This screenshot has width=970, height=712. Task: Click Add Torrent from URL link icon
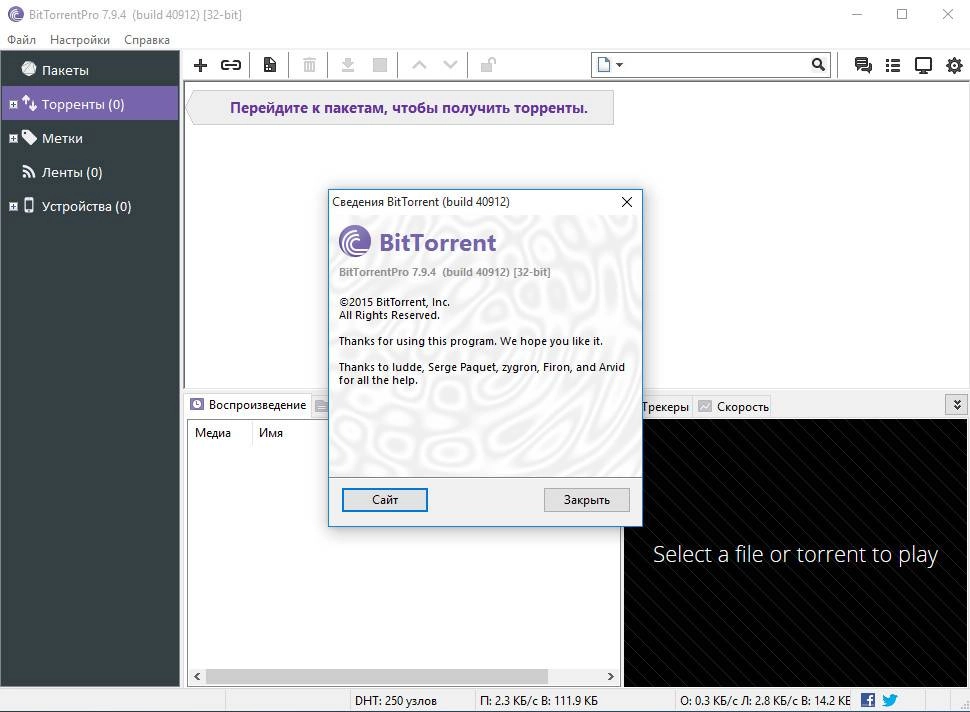pos(231,65)
